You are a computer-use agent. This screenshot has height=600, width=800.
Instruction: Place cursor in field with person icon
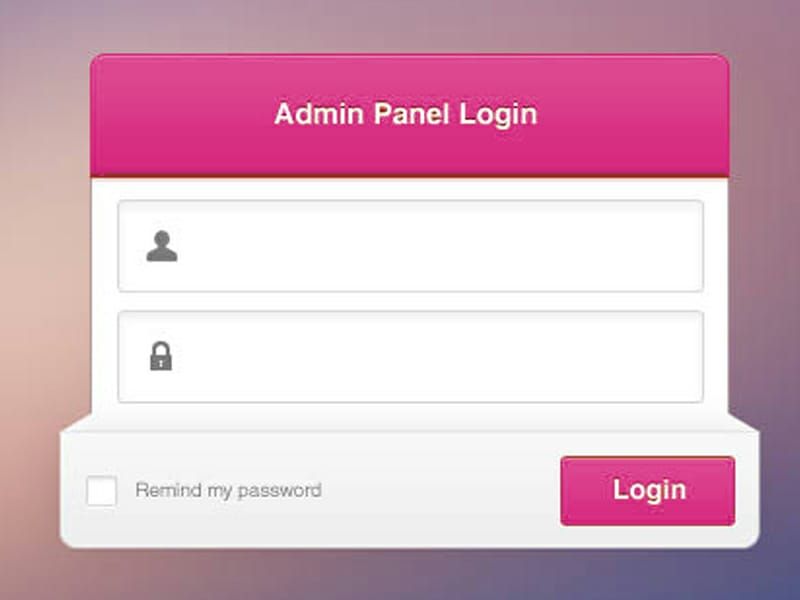click(x=410, y=246)
